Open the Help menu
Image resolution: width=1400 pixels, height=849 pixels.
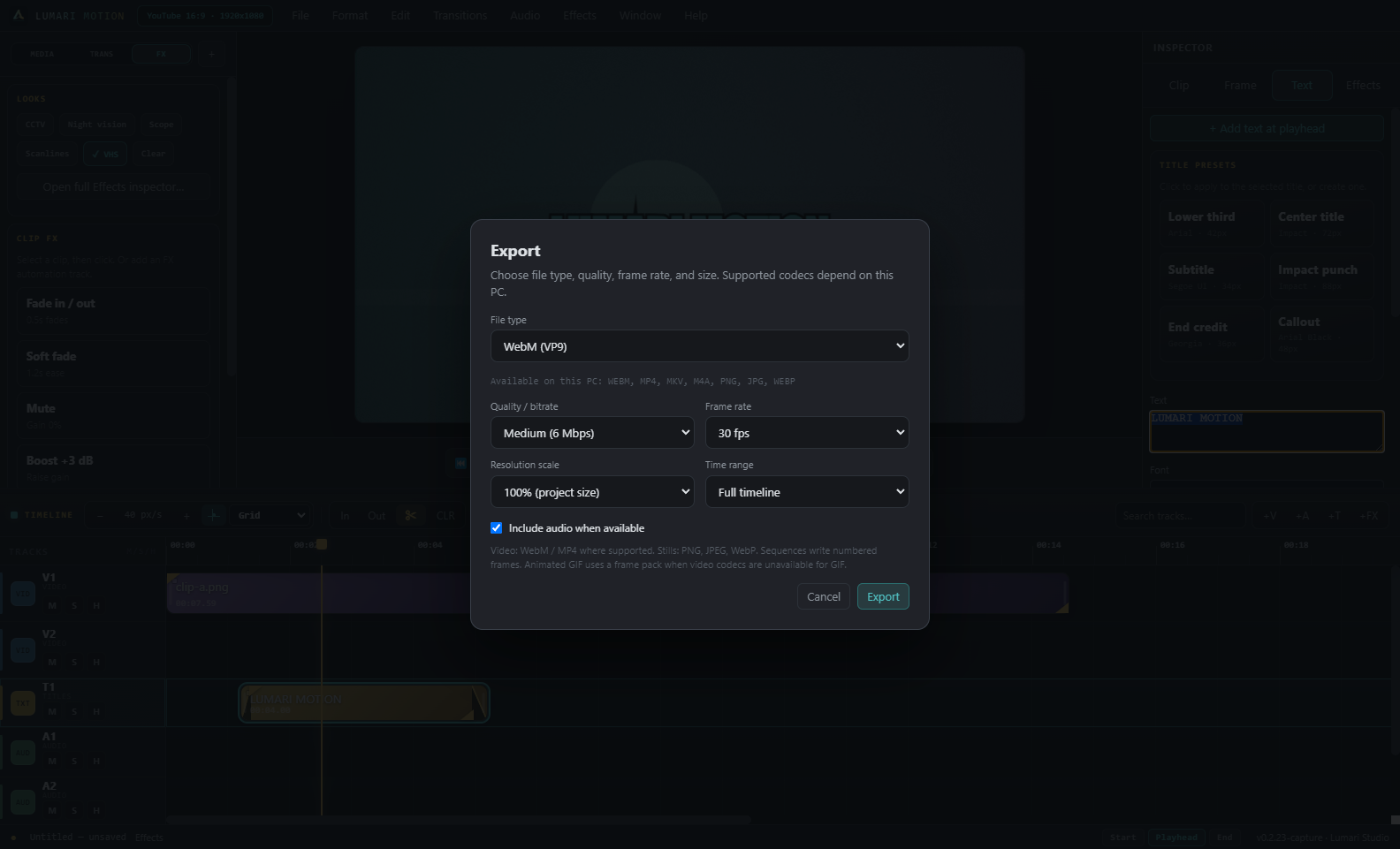pos(696,16)
